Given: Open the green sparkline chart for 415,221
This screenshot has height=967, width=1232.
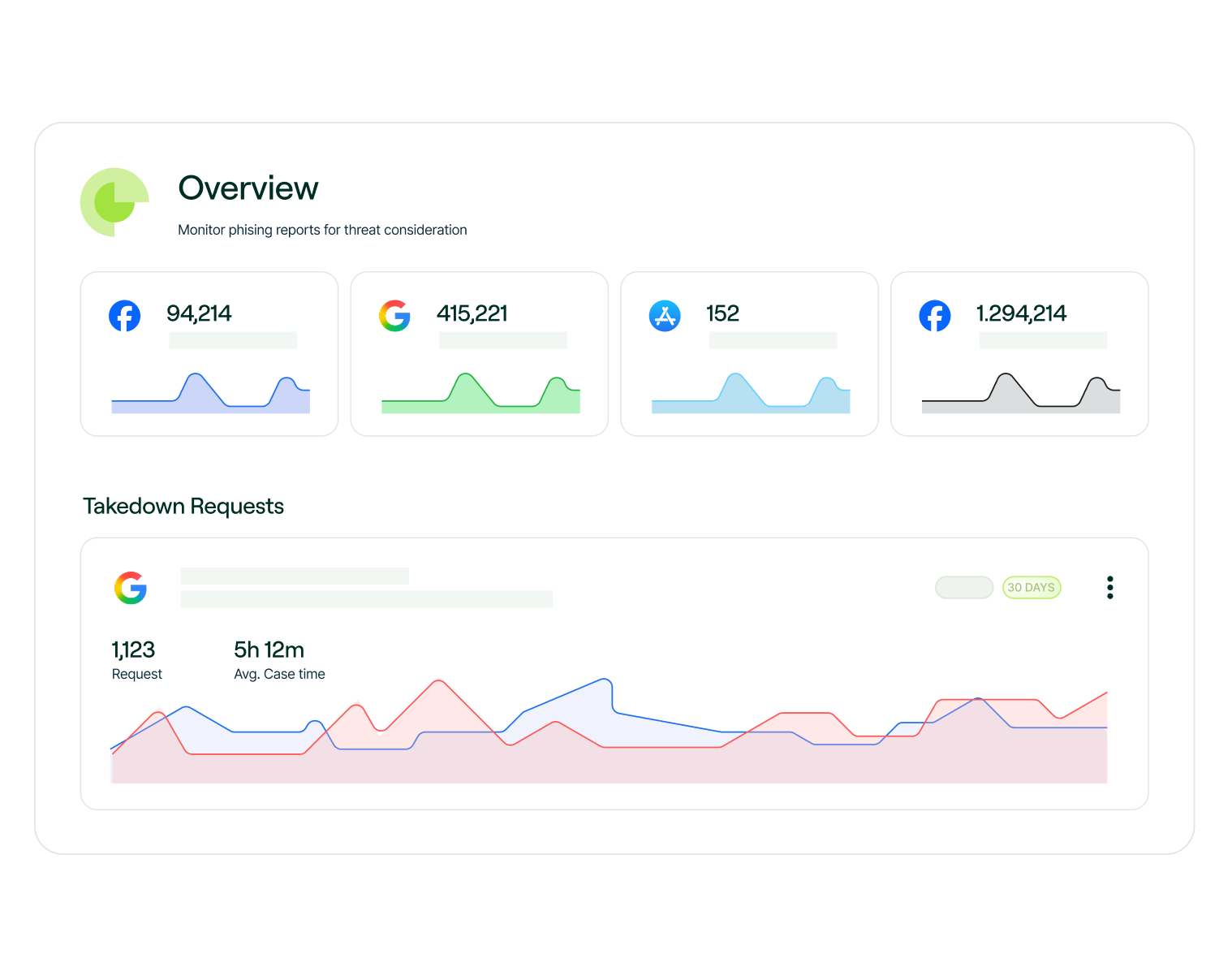Looking at the screenshot, I should point(480,394).
